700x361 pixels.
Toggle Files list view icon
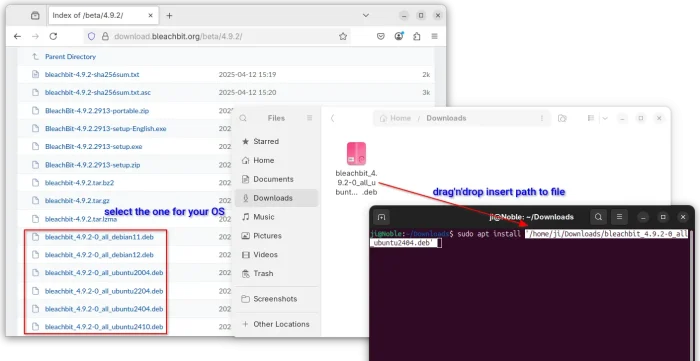pyautogui.click(x=591, y=118)
